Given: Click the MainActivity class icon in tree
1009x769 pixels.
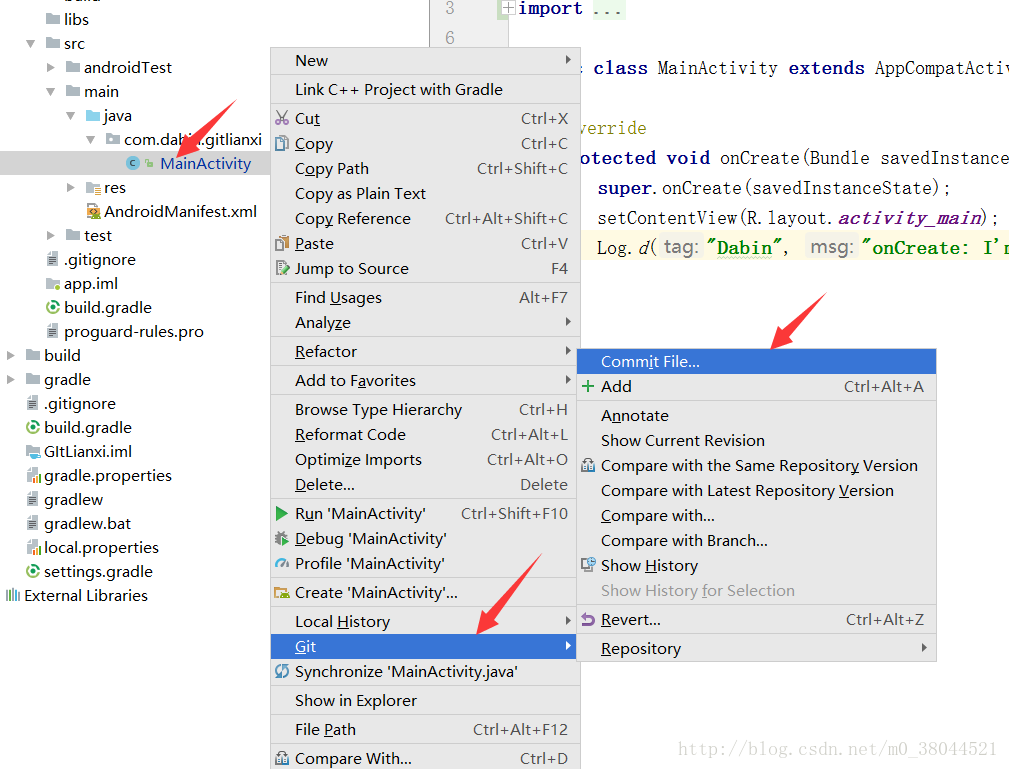Looking at the screenshot, I should [x=133, y=163].
